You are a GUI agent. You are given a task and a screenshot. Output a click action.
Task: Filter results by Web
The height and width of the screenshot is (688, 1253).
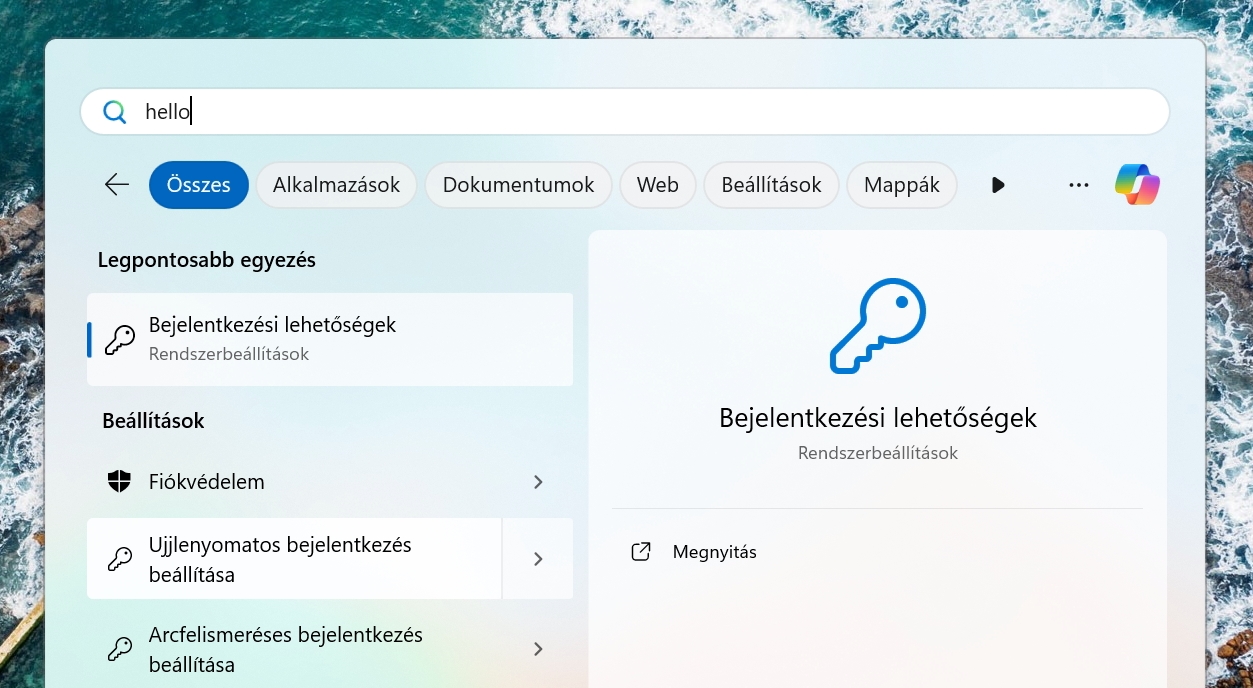click(x=657, y=185)
